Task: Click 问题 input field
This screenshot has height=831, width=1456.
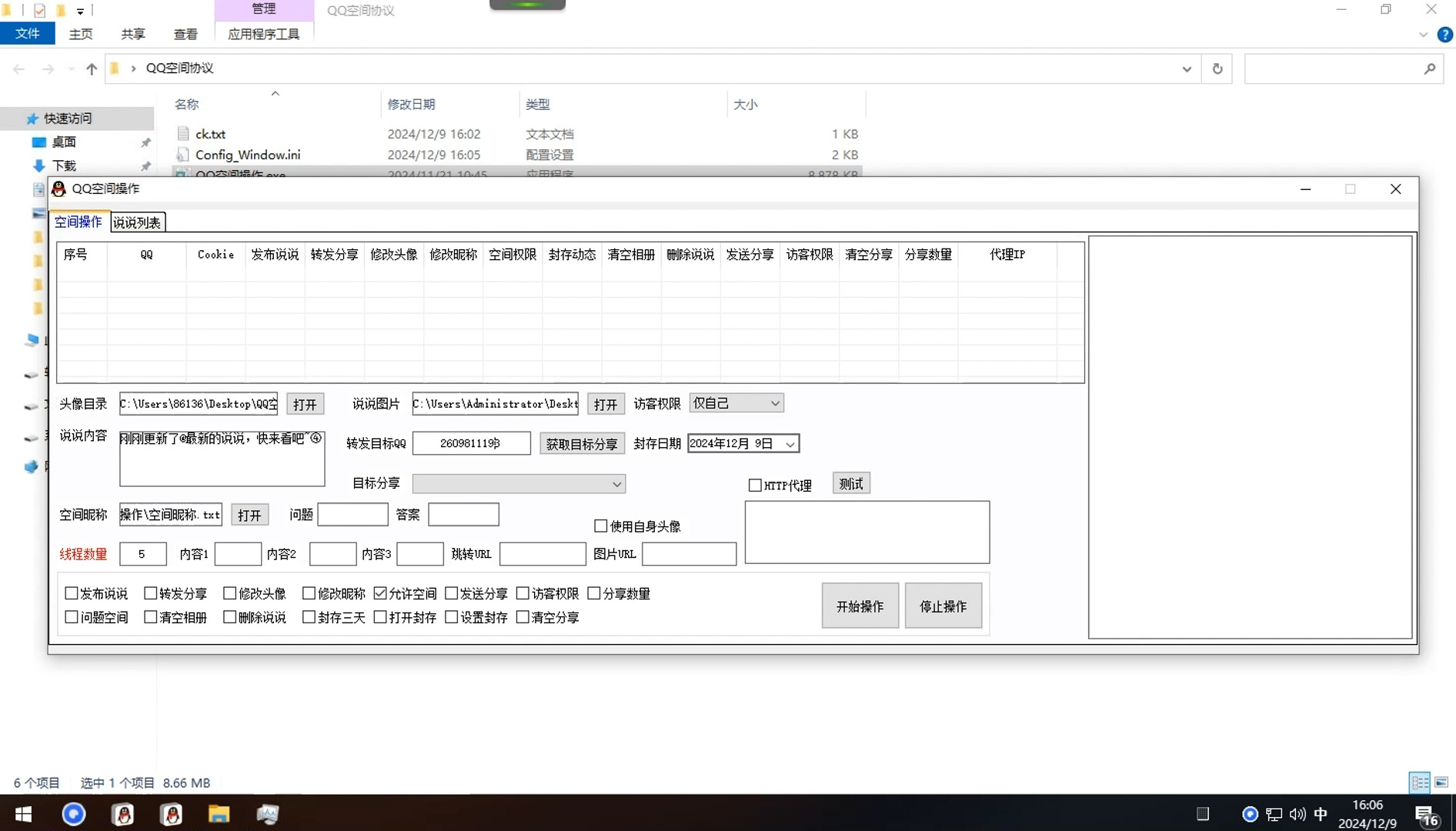Action: click(352, 514)
